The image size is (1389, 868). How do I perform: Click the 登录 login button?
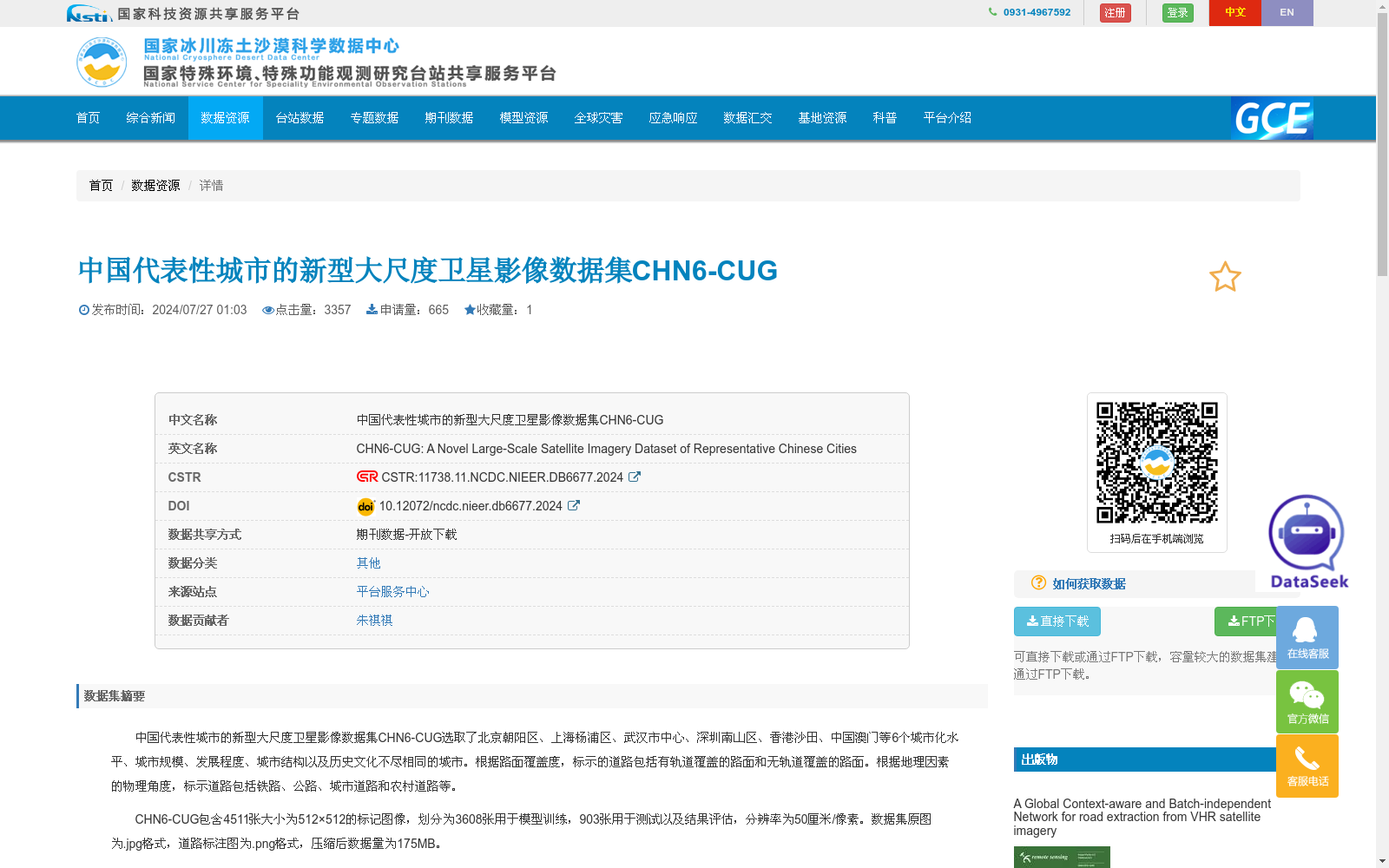pos(1178,13)
